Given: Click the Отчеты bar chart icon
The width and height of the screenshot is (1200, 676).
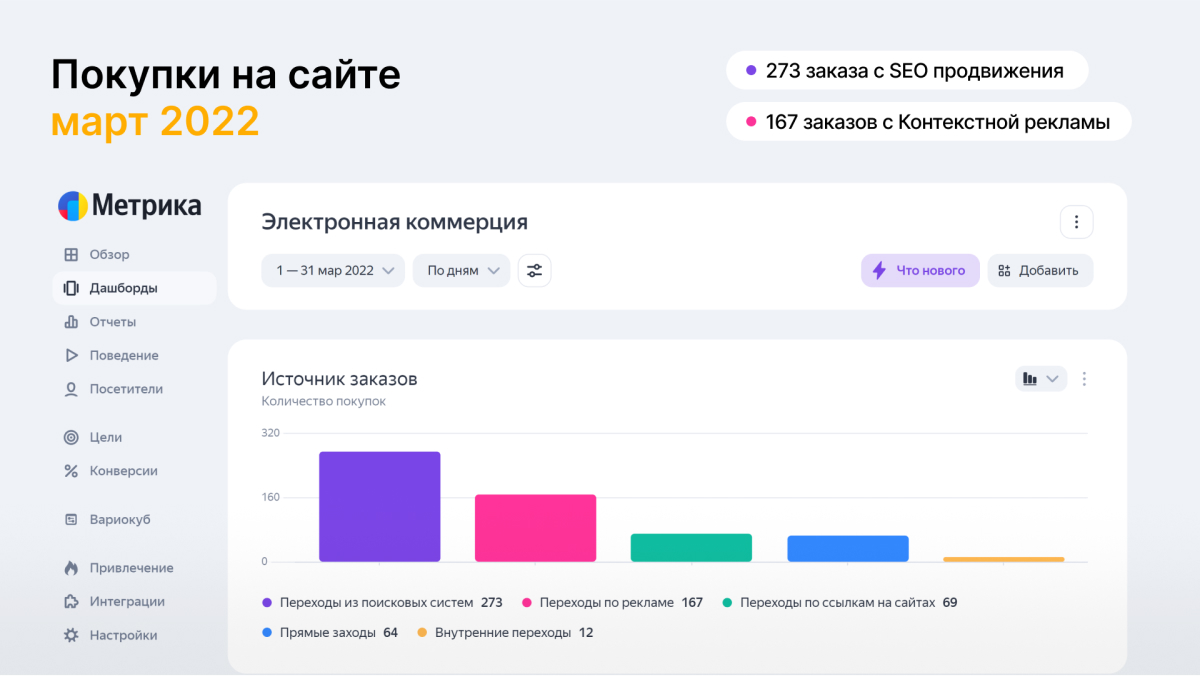Looking at the screenshot, I should [x=71, y=322].
